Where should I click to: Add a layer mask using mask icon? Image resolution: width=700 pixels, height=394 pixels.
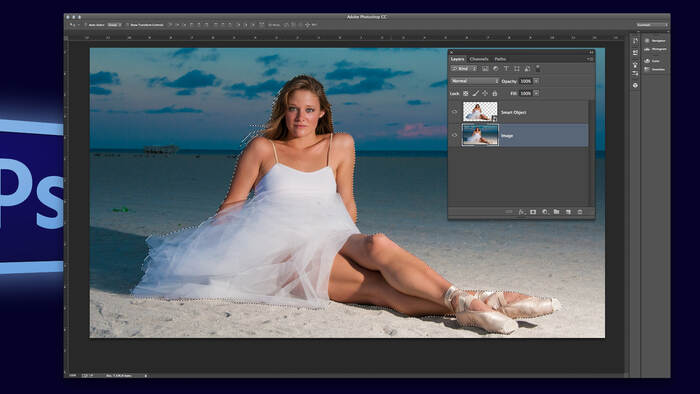click(533, 212)
